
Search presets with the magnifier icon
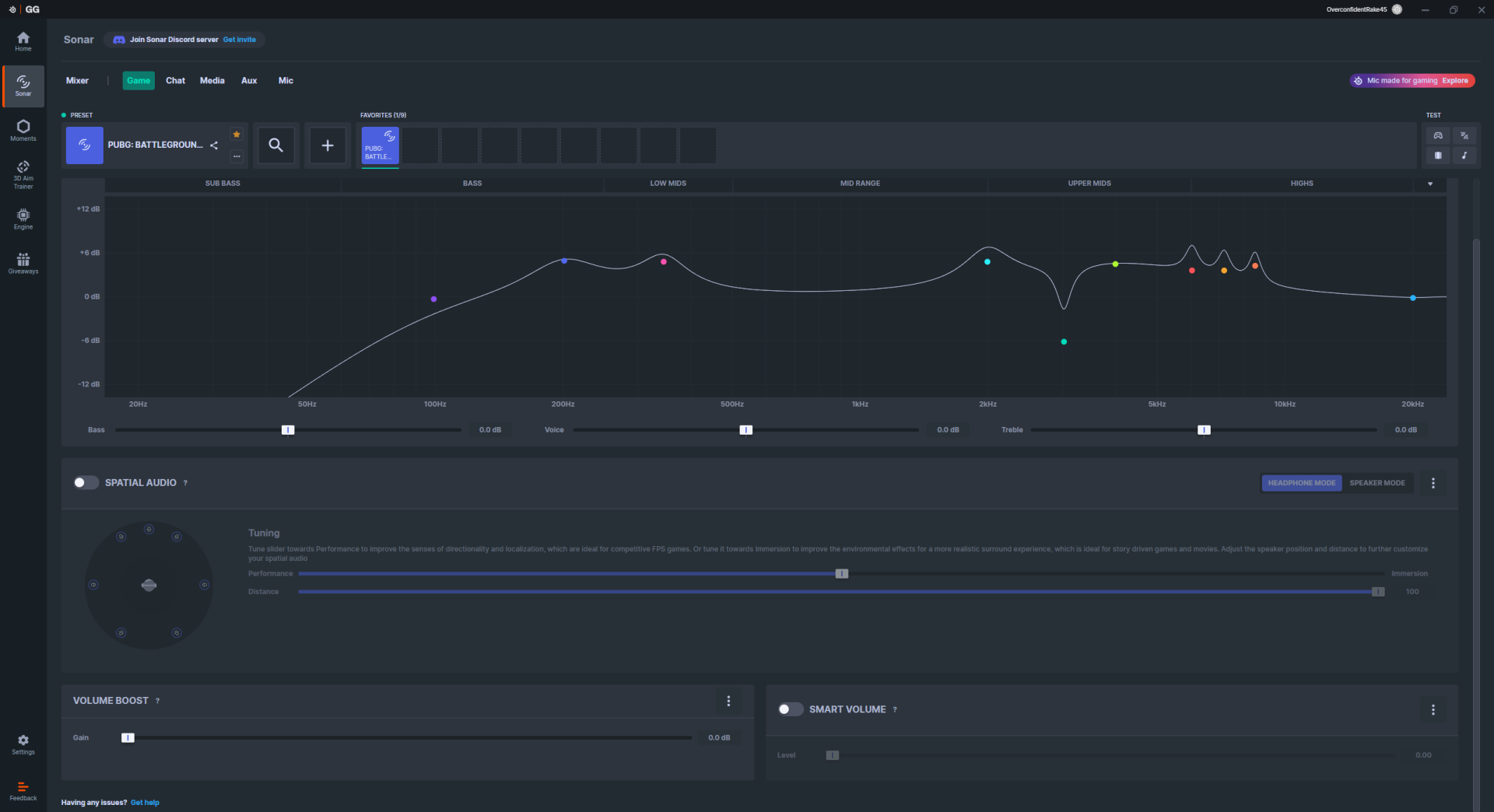[x=276, y=145]
